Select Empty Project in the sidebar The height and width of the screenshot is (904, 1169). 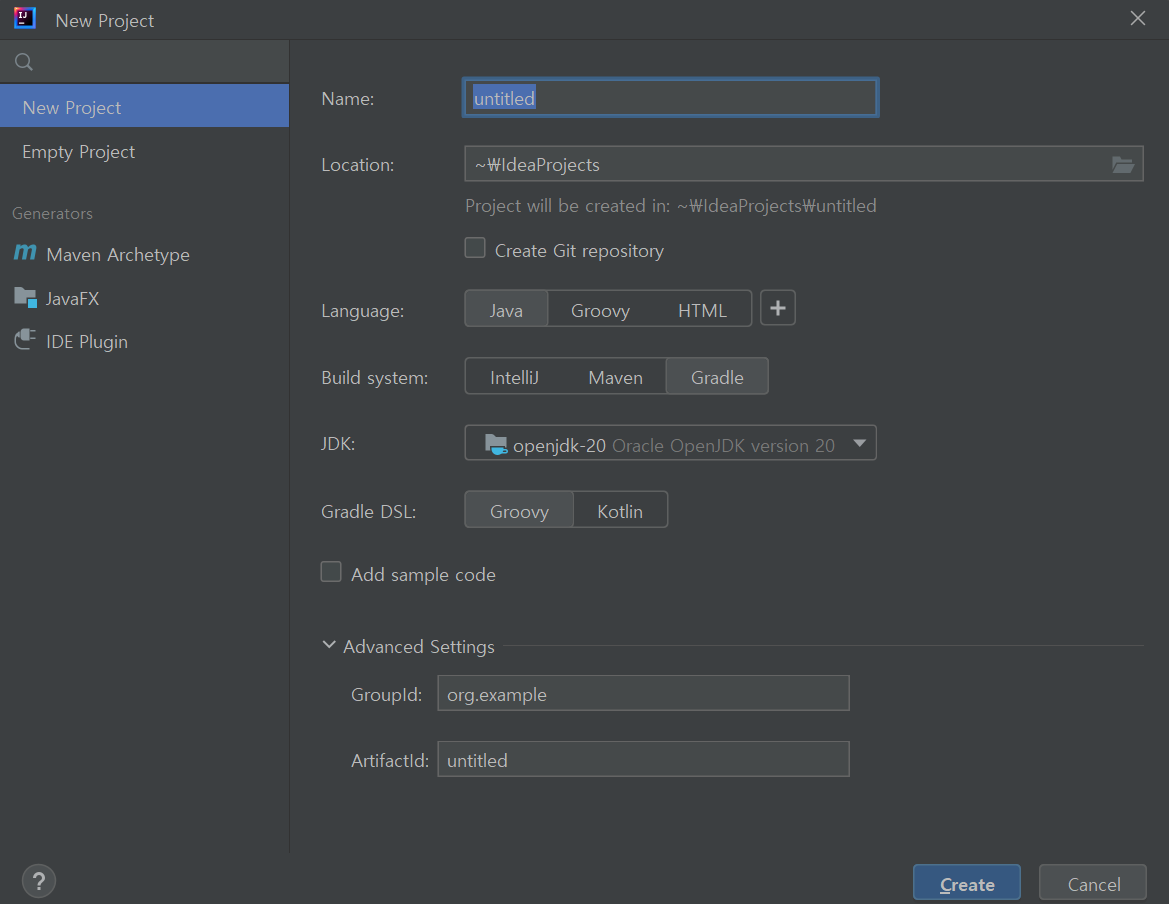pyautogui.click(x=145, y=151)
